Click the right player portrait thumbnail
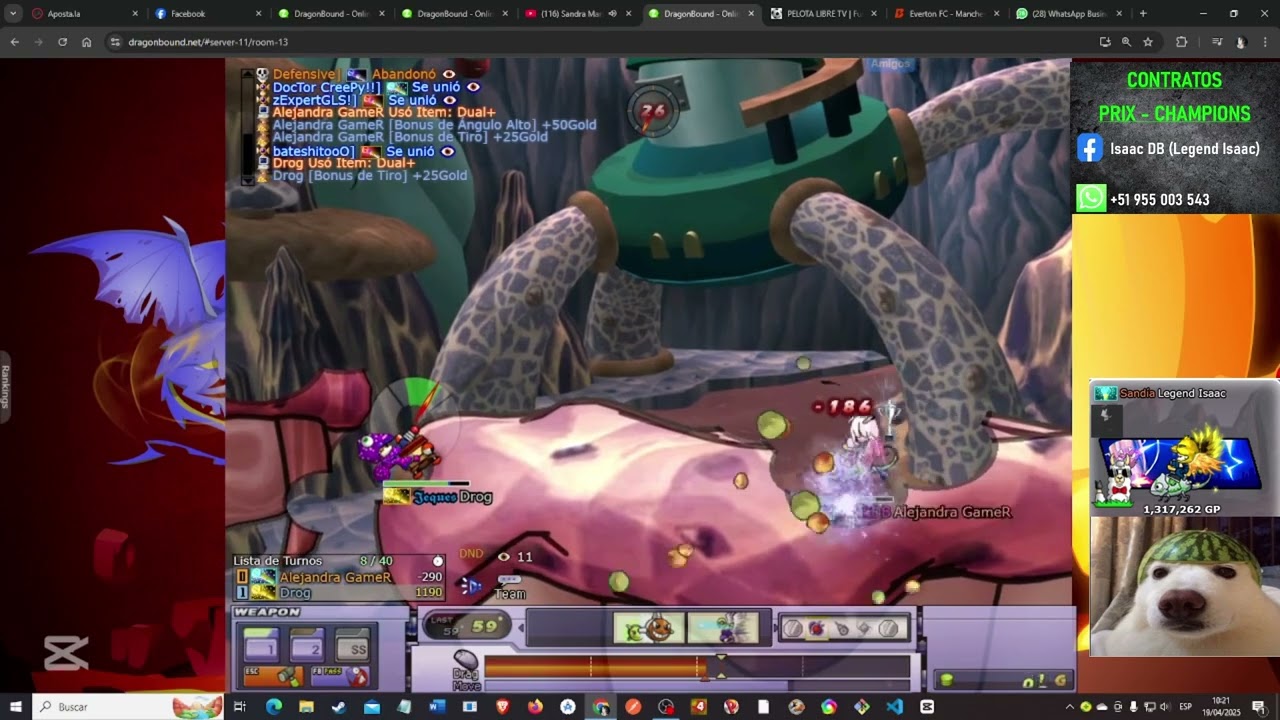The width and height of the screenshot is (1280, 720). pyautogui.click(x=724, y=628)
